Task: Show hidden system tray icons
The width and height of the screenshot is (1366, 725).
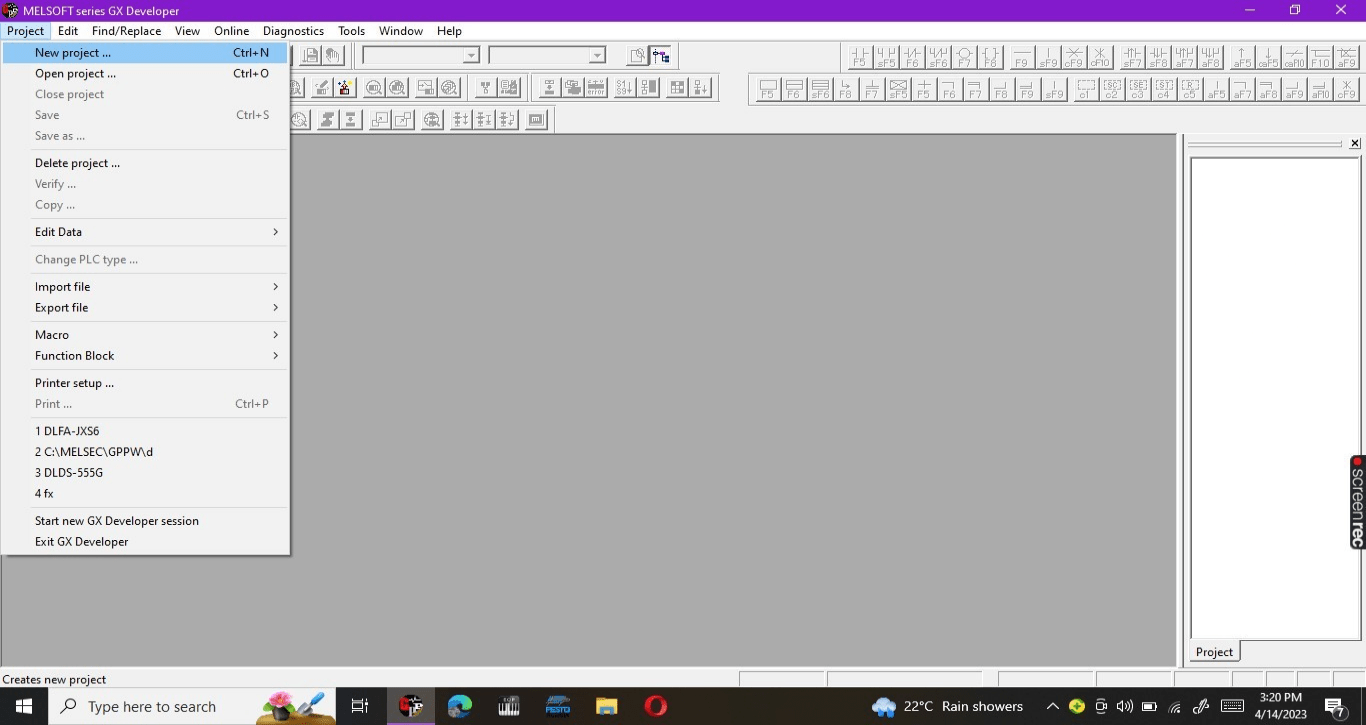Action: tap(1052, 706)
